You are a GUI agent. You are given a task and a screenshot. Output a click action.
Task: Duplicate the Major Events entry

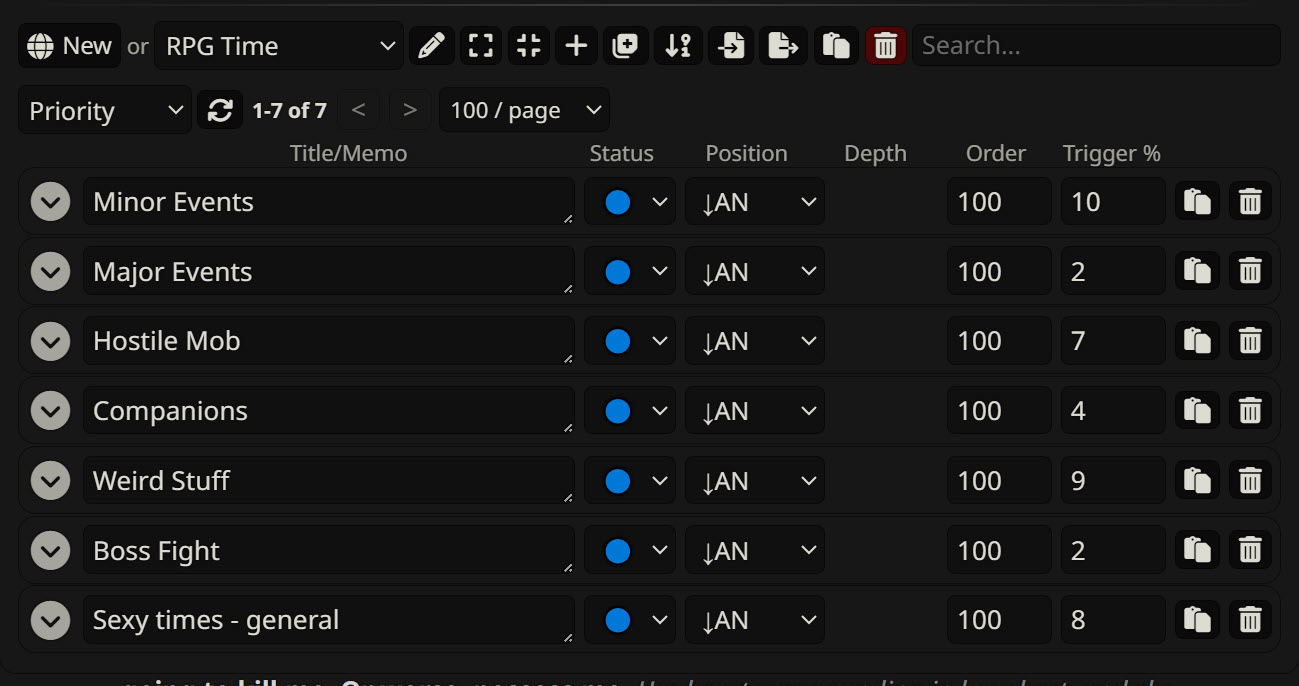1197,272
